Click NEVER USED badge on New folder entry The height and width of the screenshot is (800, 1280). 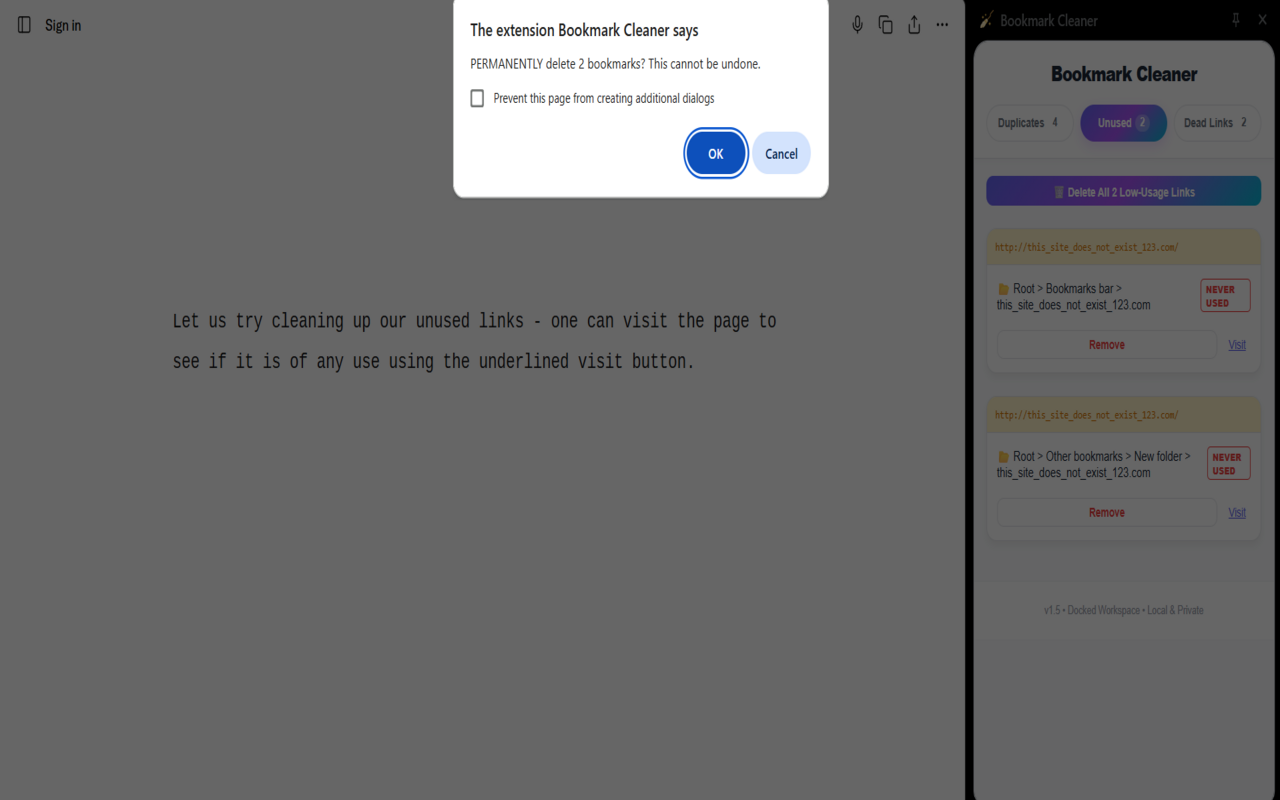pos(1228,464)
